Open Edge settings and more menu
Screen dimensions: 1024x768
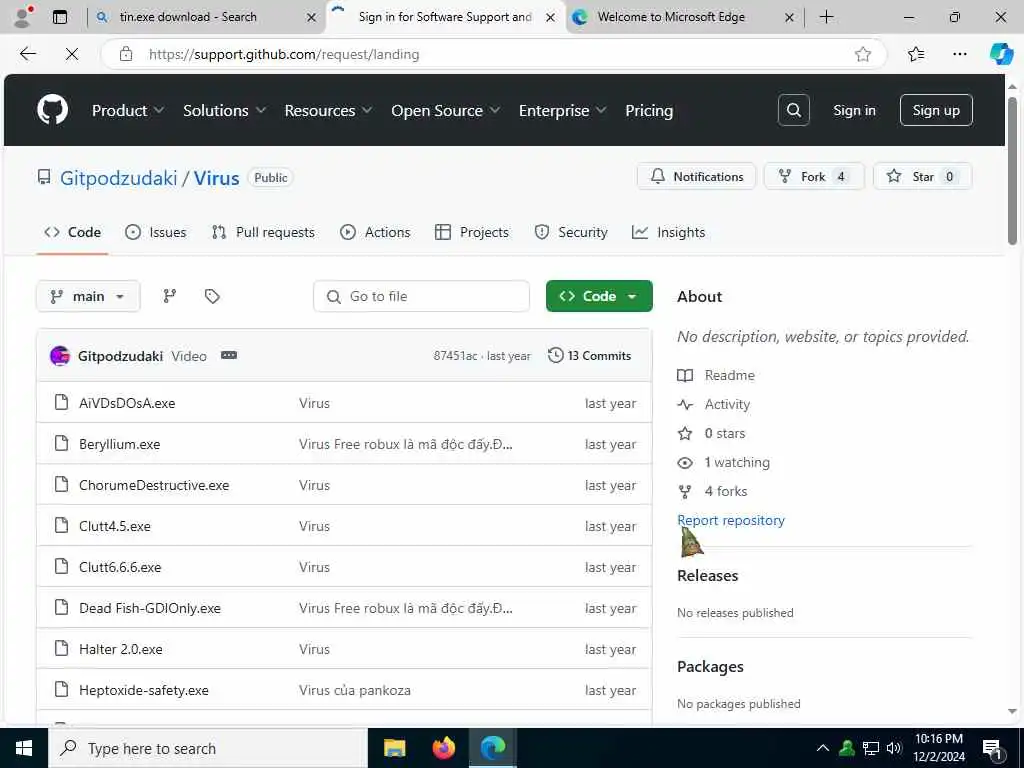[959, 54]
